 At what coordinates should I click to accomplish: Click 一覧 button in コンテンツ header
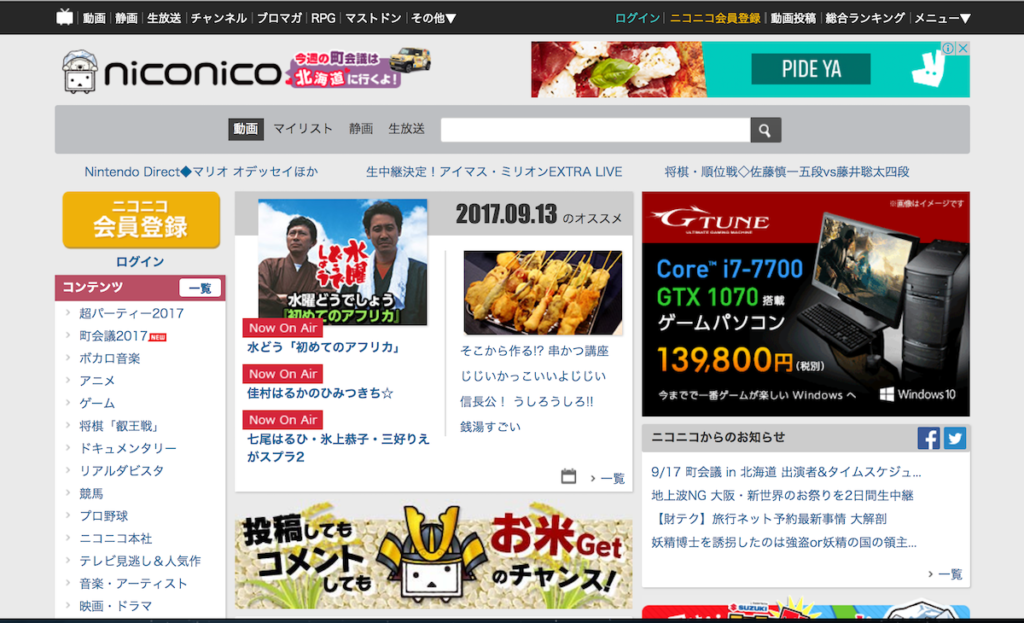coord(200,288)
